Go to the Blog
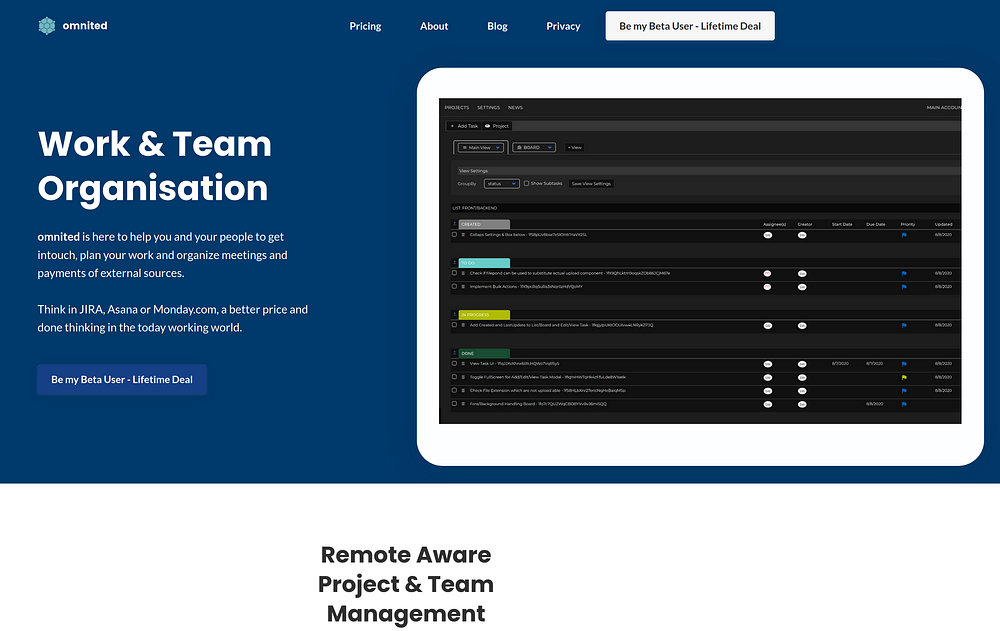Image resolution: width=1000 pixels, height=631 pixels. pyautogui.click(x=497, y=26)
